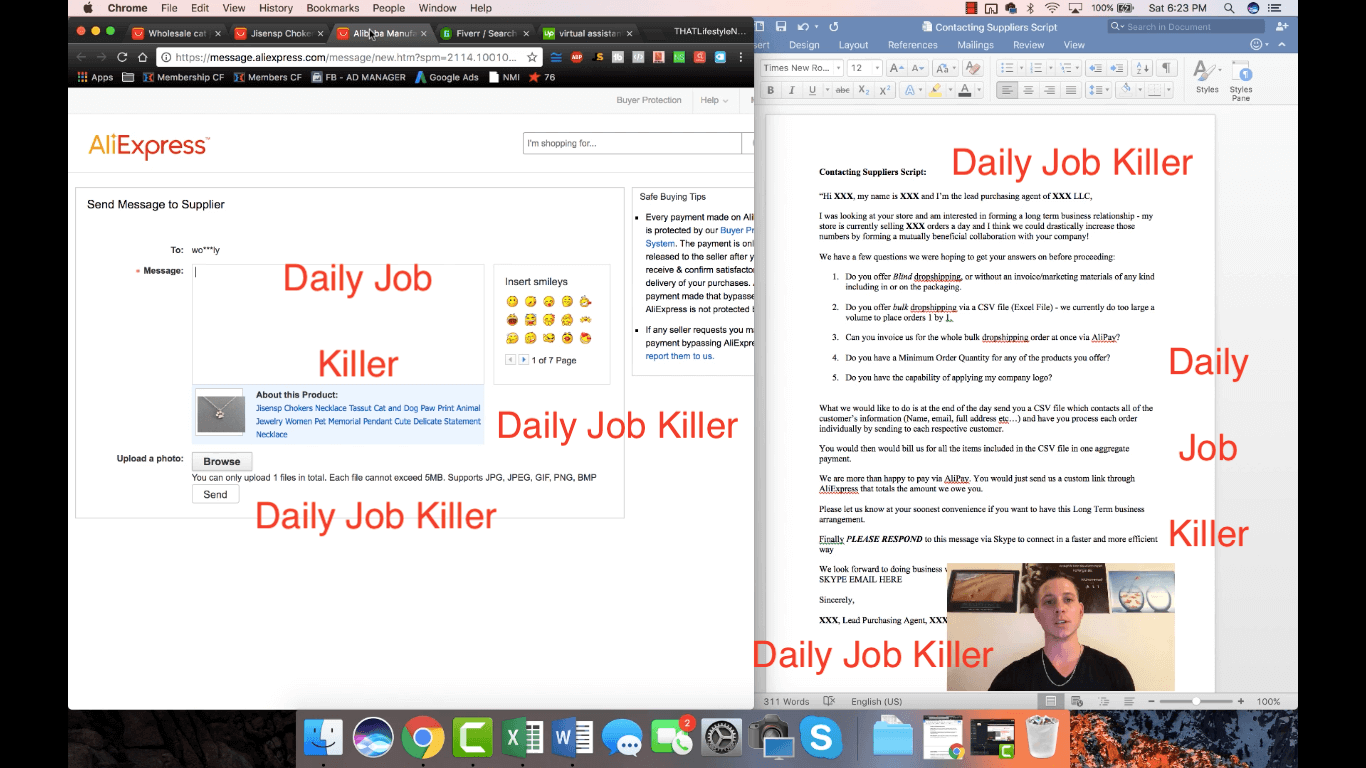Screen dimensions: 1366x768
Task: Click the AdBlock Plus extension icon in Chrome
Action: click(x=577, y=57)
